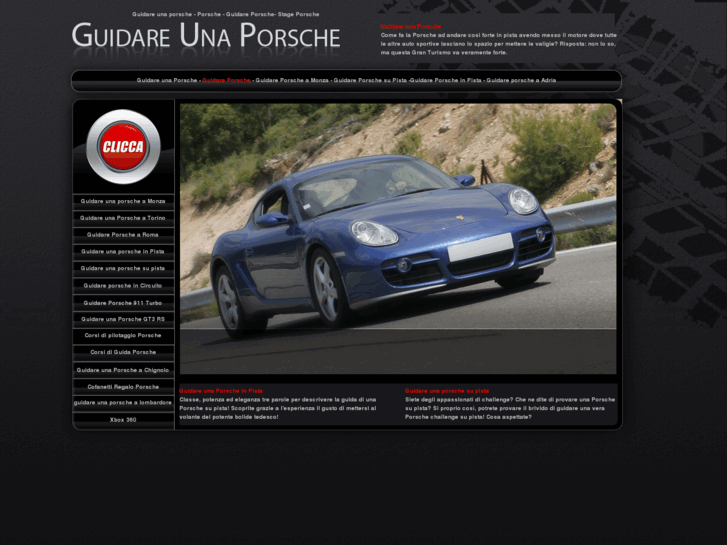Click the blue Porsche Cayman photo

click(398, 239)
